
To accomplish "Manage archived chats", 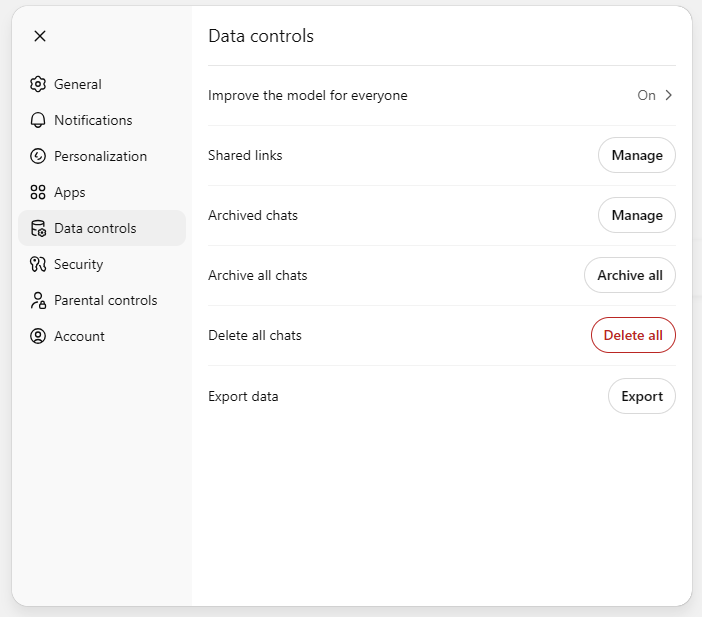I will pos(637,215).
